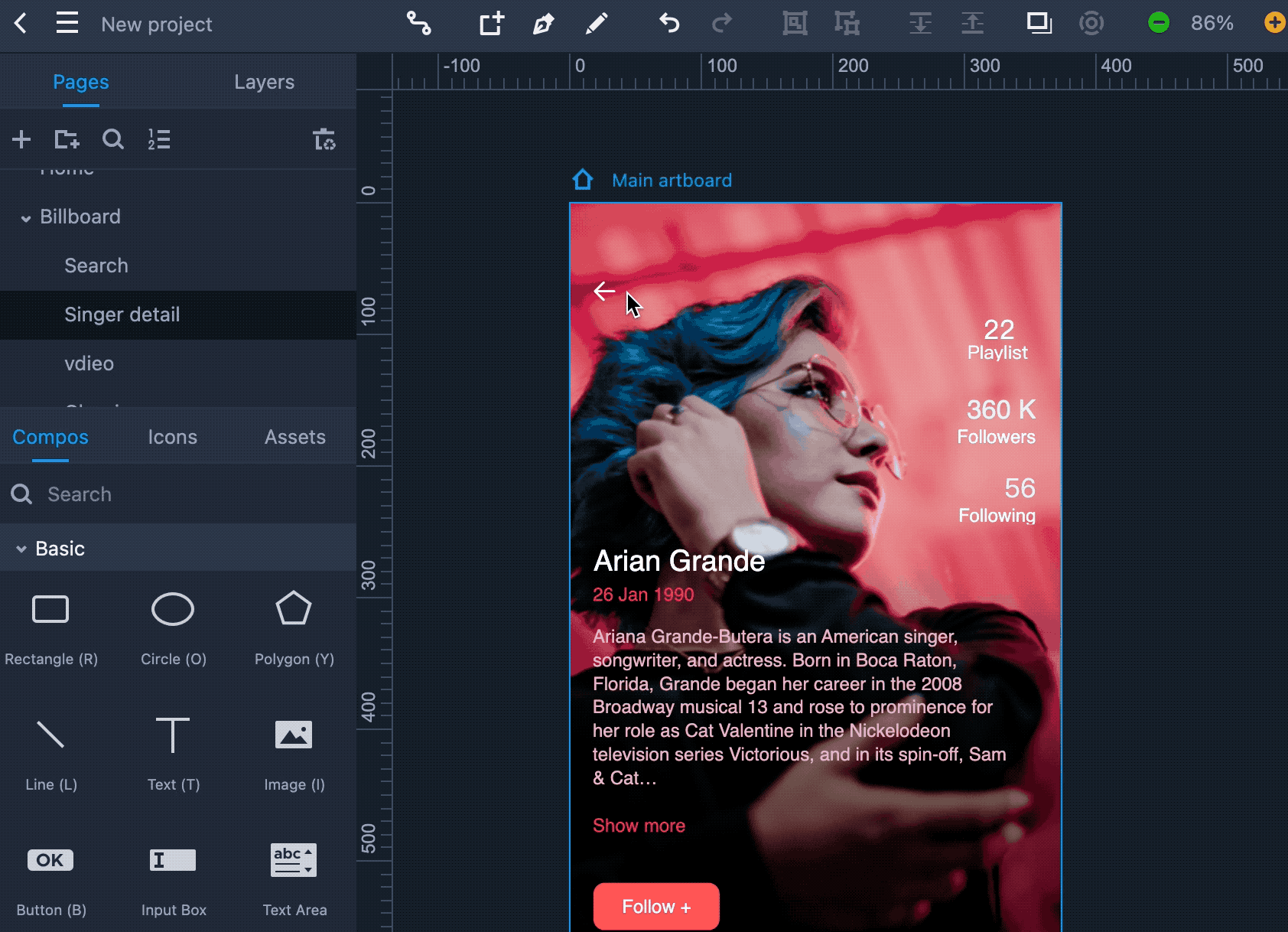Screen dimensions: 1288x932
Task: Select the Ariana Grande-Butera biography paragraph
Action: pyautogui.click(x=799, y=707)
